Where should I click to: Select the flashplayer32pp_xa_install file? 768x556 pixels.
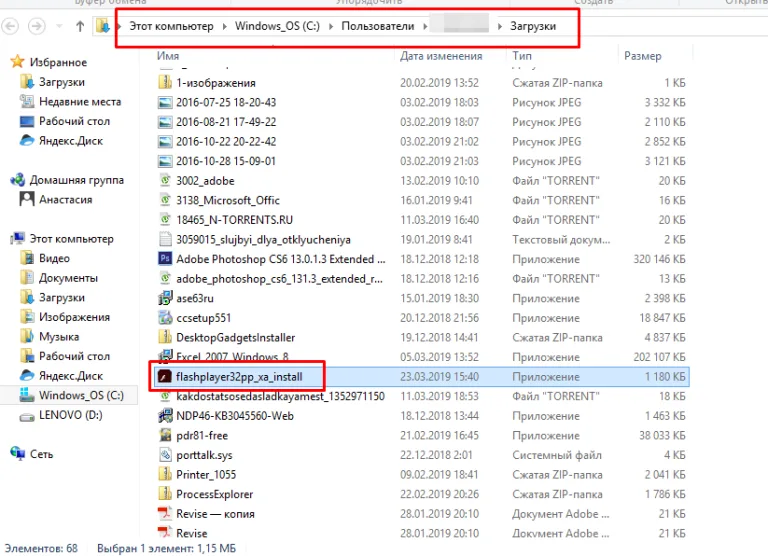(x=239, y=377)
